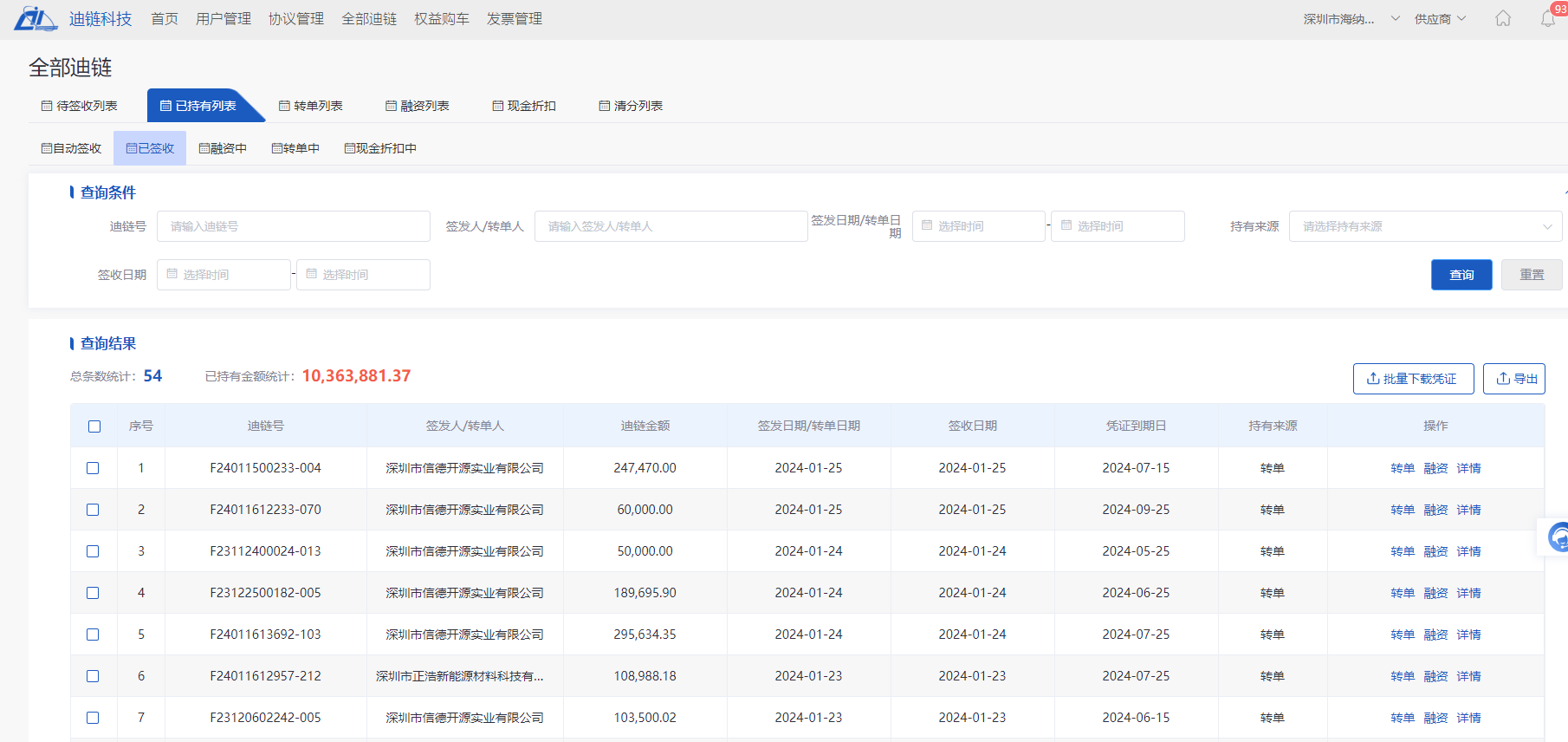This screenshot has width=1568, height=742.
Task: Click the home icon in top bar
Action: 1503,18
